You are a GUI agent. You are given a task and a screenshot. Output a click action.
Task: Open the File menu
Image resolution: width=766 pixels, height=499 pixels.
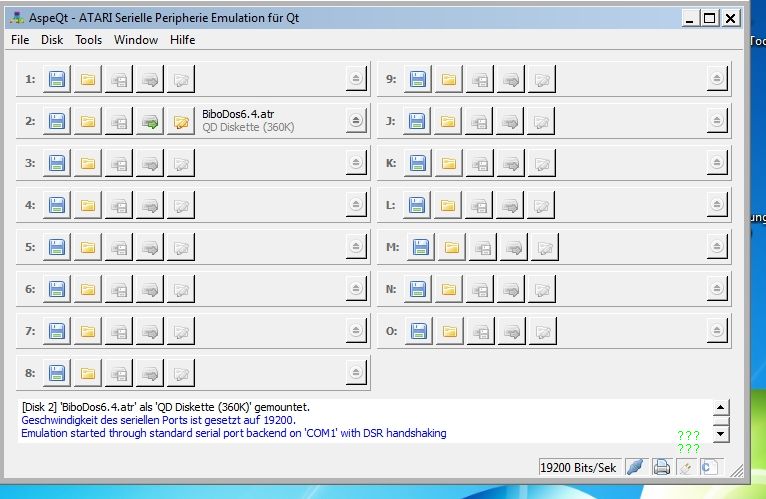coord(20,40)
